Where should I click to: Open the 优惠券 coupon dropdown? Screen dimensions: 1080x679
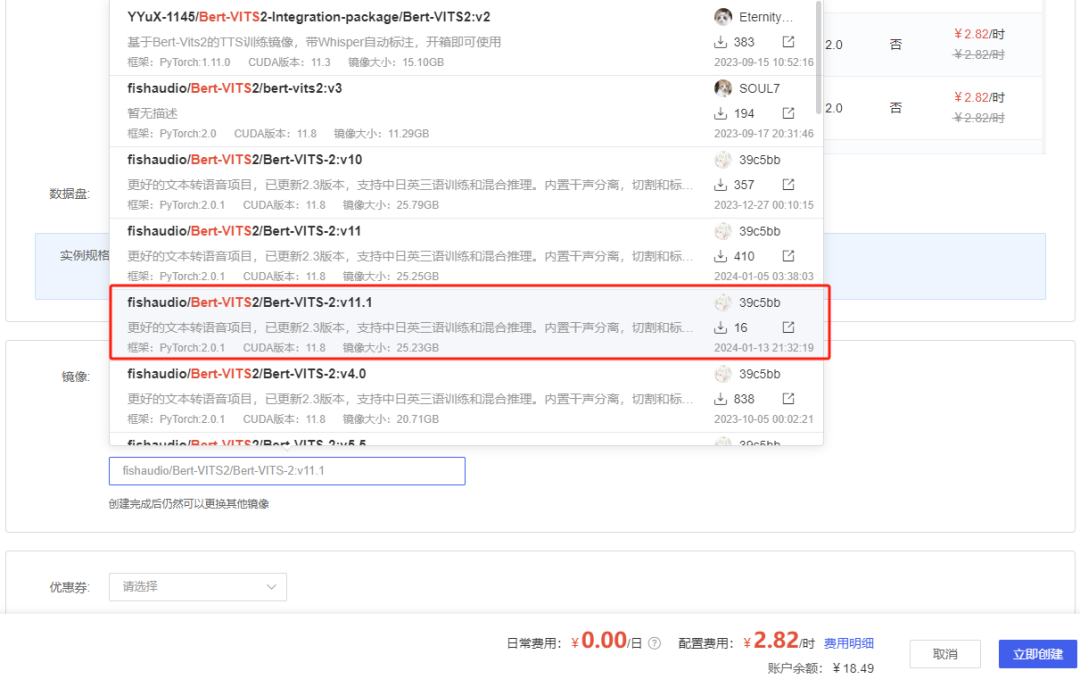[198, 587]
